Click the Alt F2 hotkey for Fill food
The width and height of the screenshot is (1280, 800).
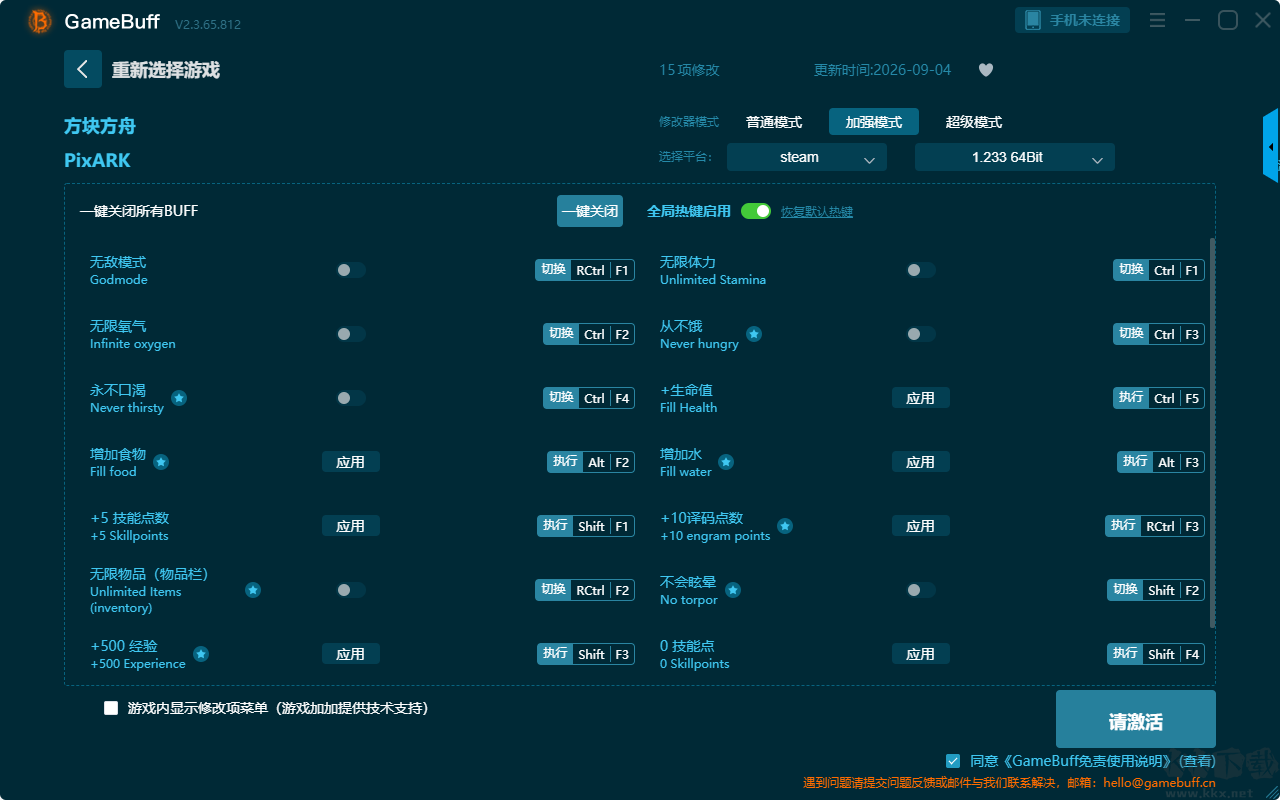591,462
